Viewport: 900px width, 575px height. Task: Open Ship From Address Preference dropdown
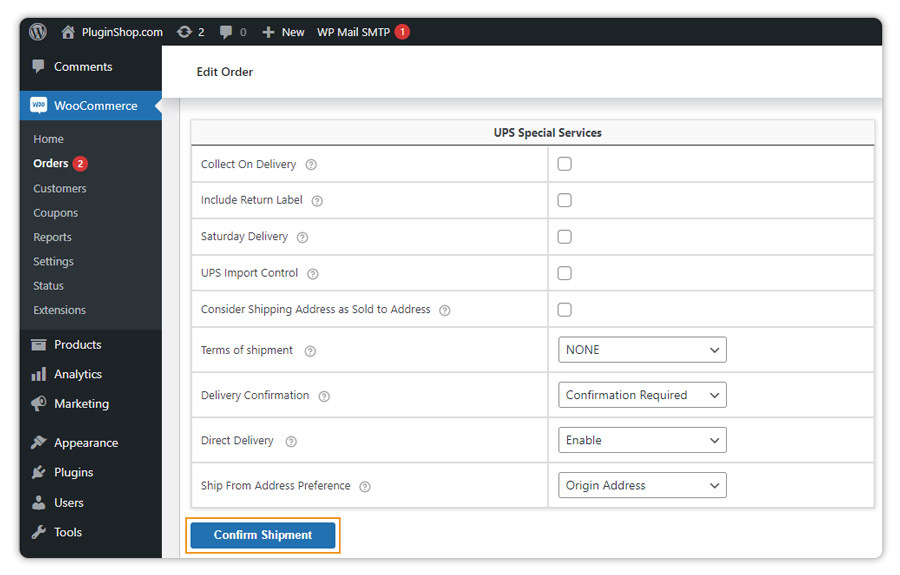(642, 485)
